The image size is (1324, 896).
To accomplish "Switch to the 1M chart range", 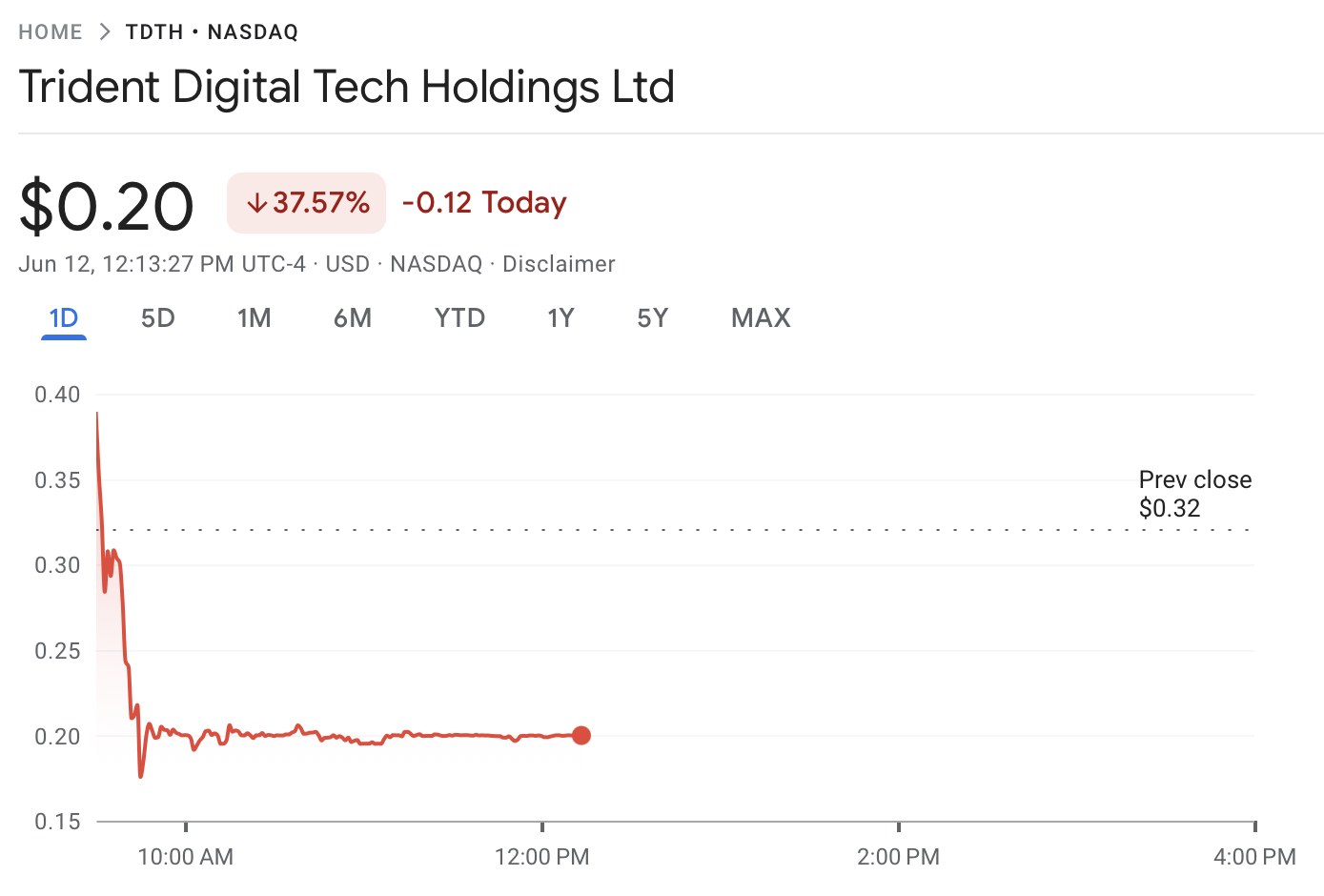I will 255,318.
